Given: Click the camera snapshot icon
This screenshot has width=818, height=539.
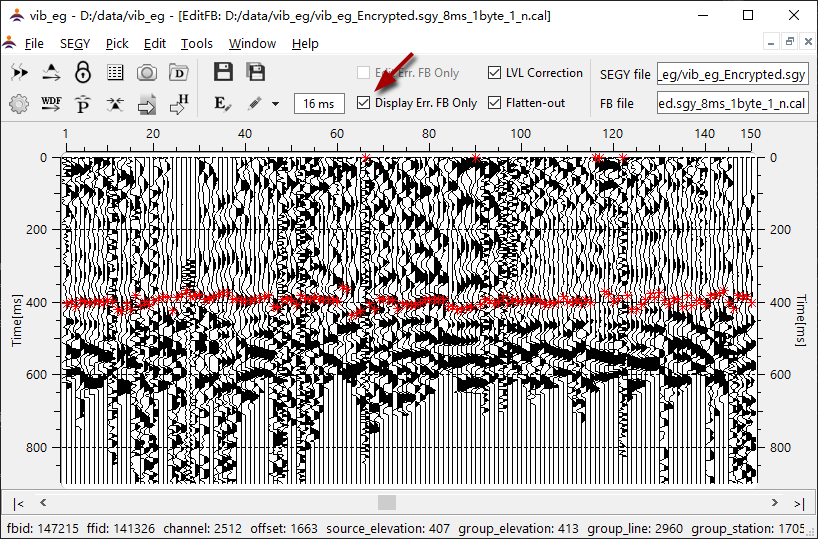Looking at the screenshot, I should click(x=147, y=73).
